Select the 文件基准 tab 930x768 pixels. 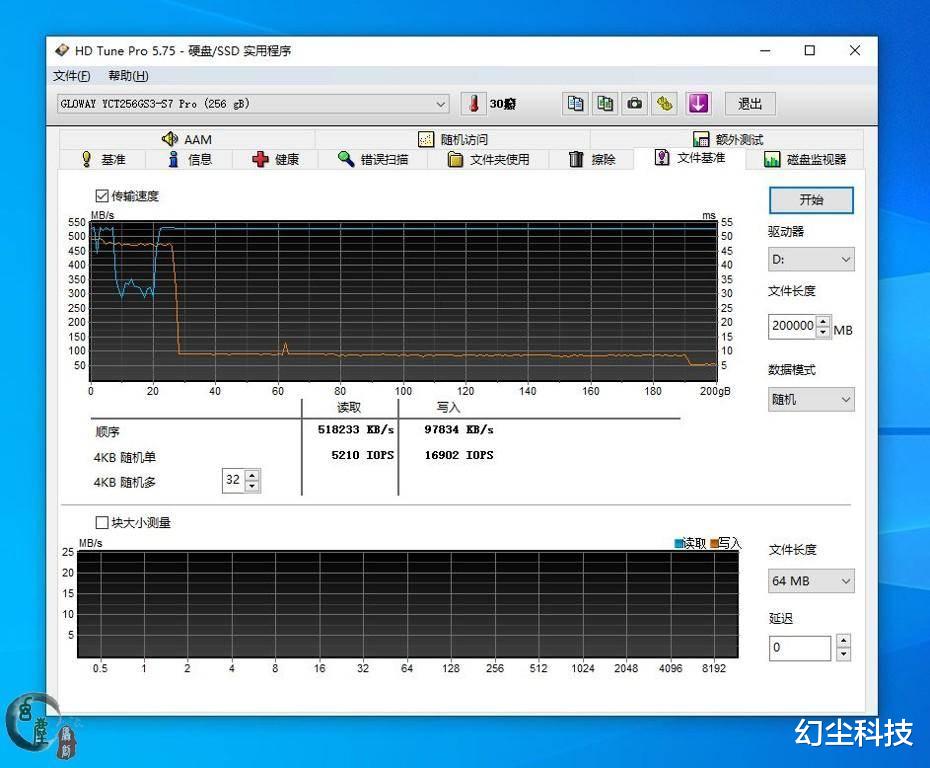[x=690, y=158]
